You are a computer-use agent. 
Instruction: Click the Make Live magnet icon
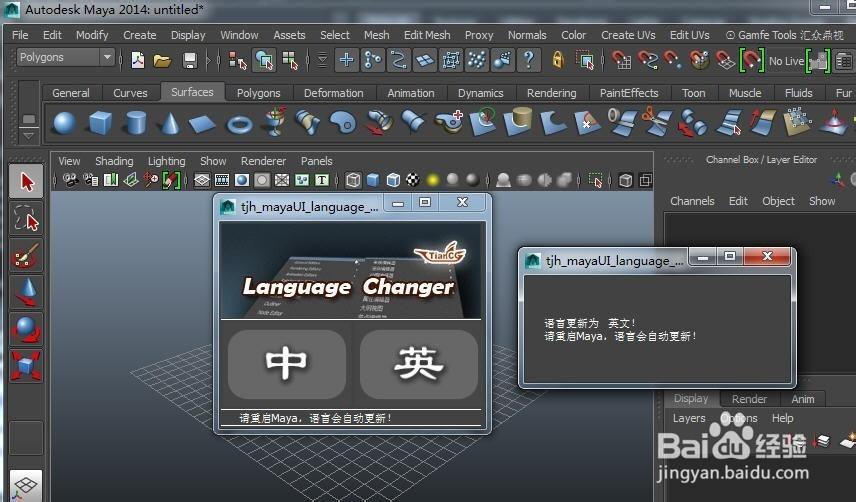click(751, 60)
